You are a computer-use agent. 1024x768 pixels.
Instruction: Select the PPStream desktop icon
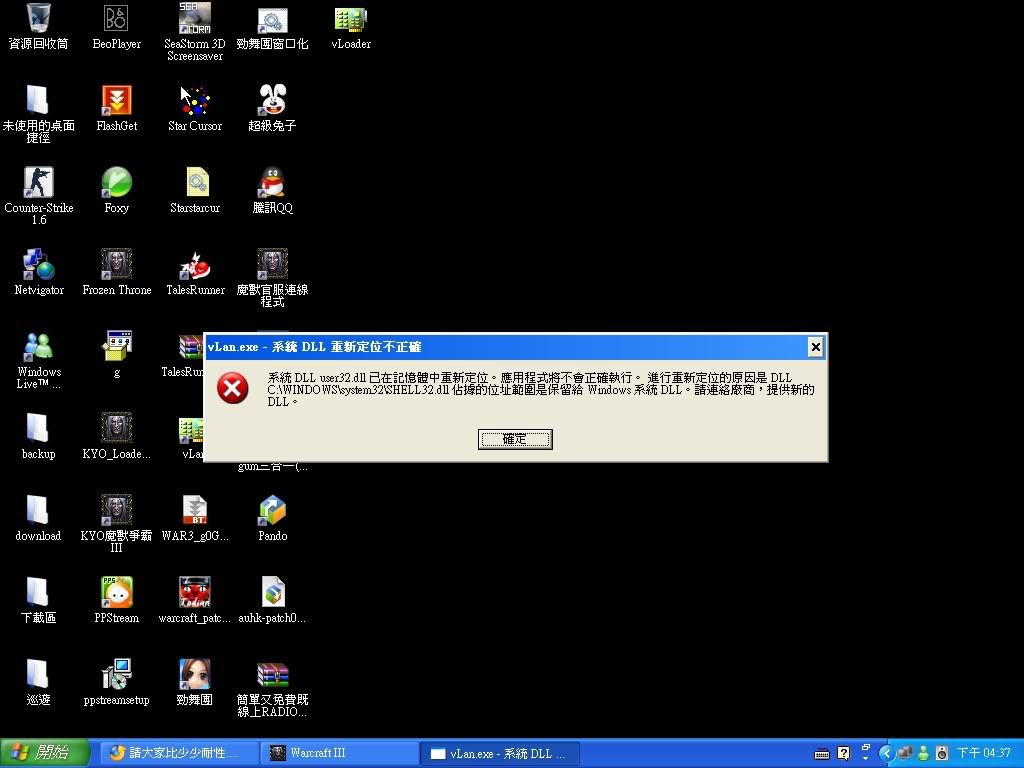point(116,593)
